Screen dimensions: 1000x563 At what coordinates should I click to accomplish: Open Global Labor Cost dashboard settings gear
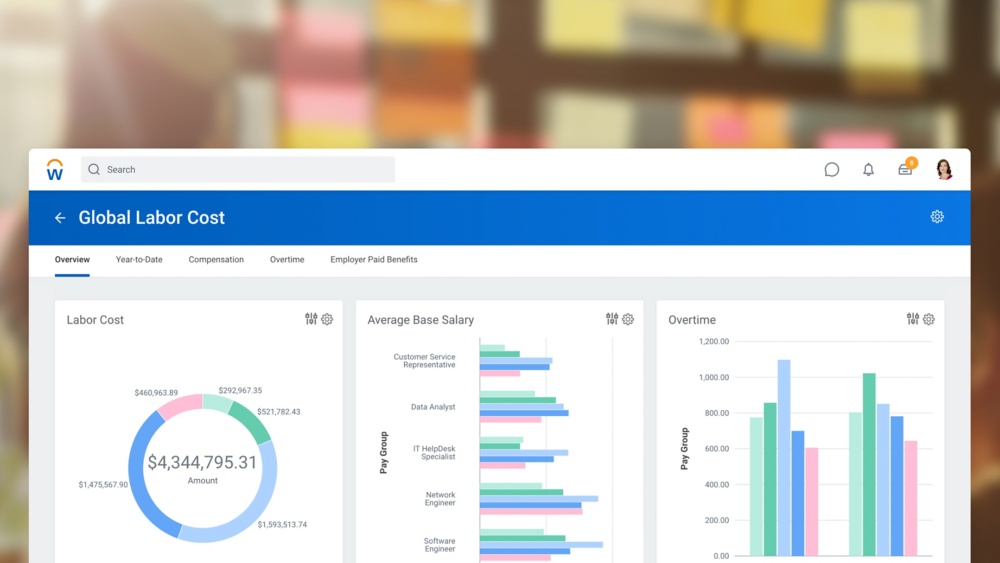[x=937, y=217]
